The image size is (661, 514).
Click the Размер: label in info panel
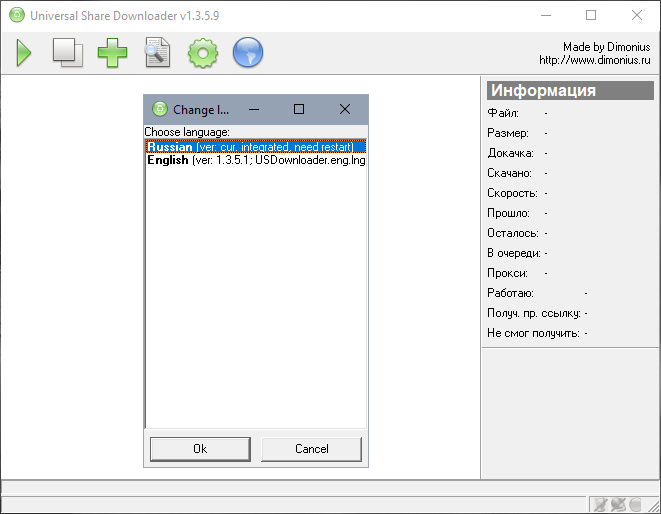click(x=508, y=133)
